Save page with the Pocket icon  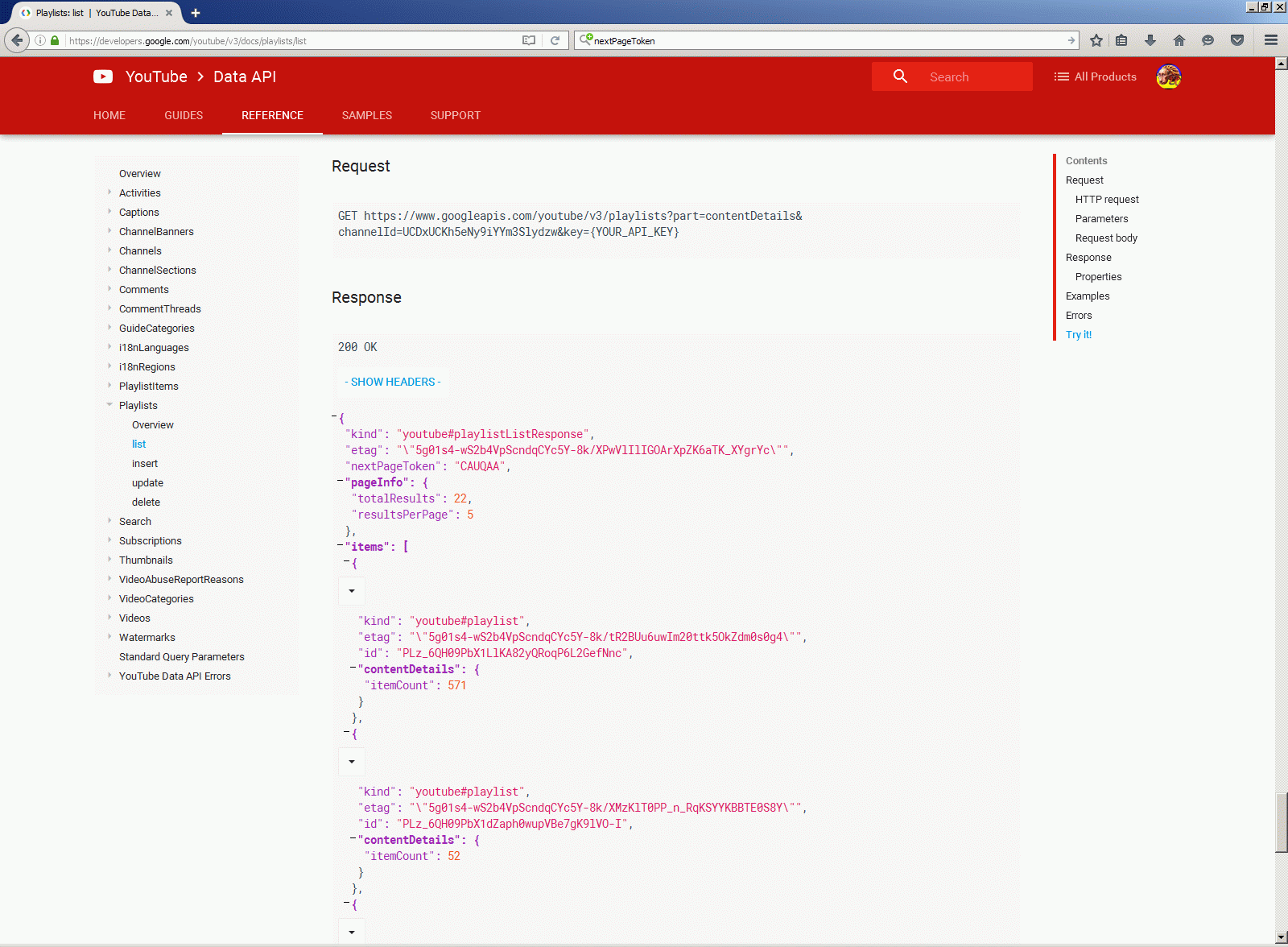[1237, 40]
